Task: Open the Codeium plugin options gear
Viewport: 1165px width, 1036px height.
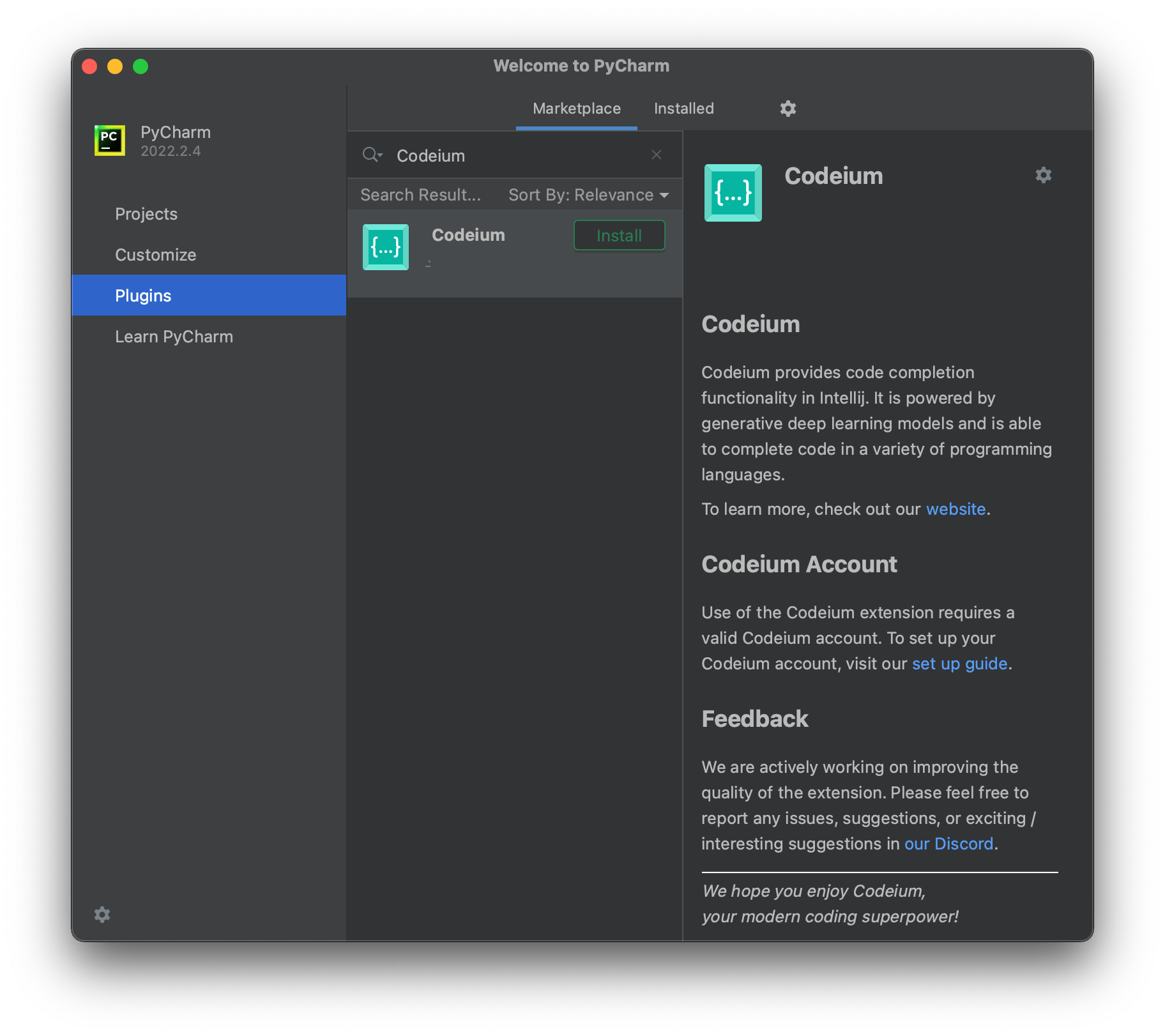Action: point(1043,175)
